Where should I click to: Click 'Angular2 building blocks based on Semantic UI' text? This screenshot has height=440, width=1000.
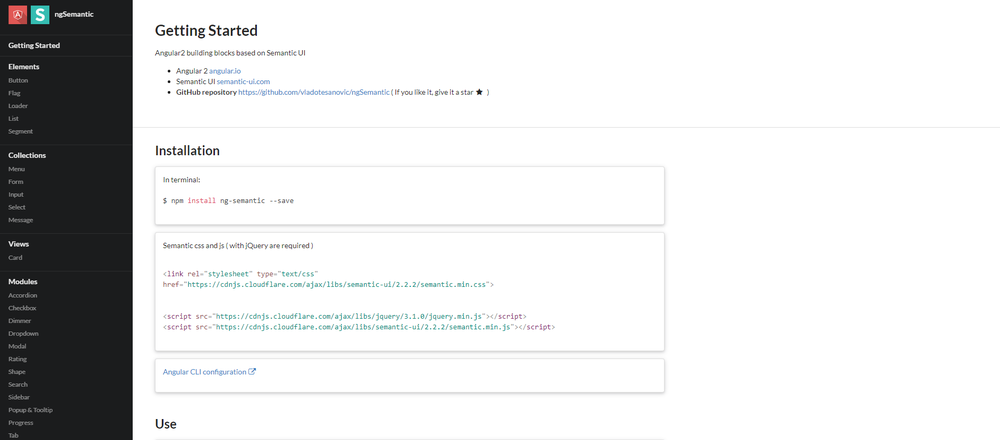click(230, 53)
